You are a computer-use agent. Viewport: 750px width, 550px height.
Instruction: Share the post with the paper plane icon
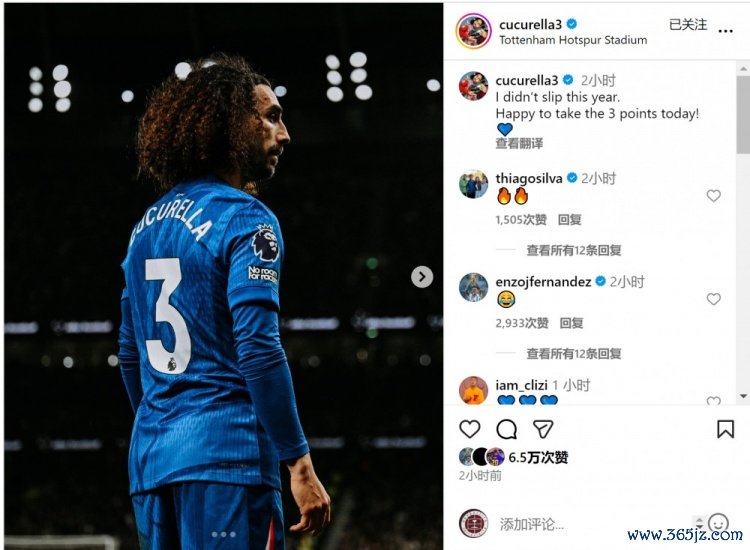543,429
